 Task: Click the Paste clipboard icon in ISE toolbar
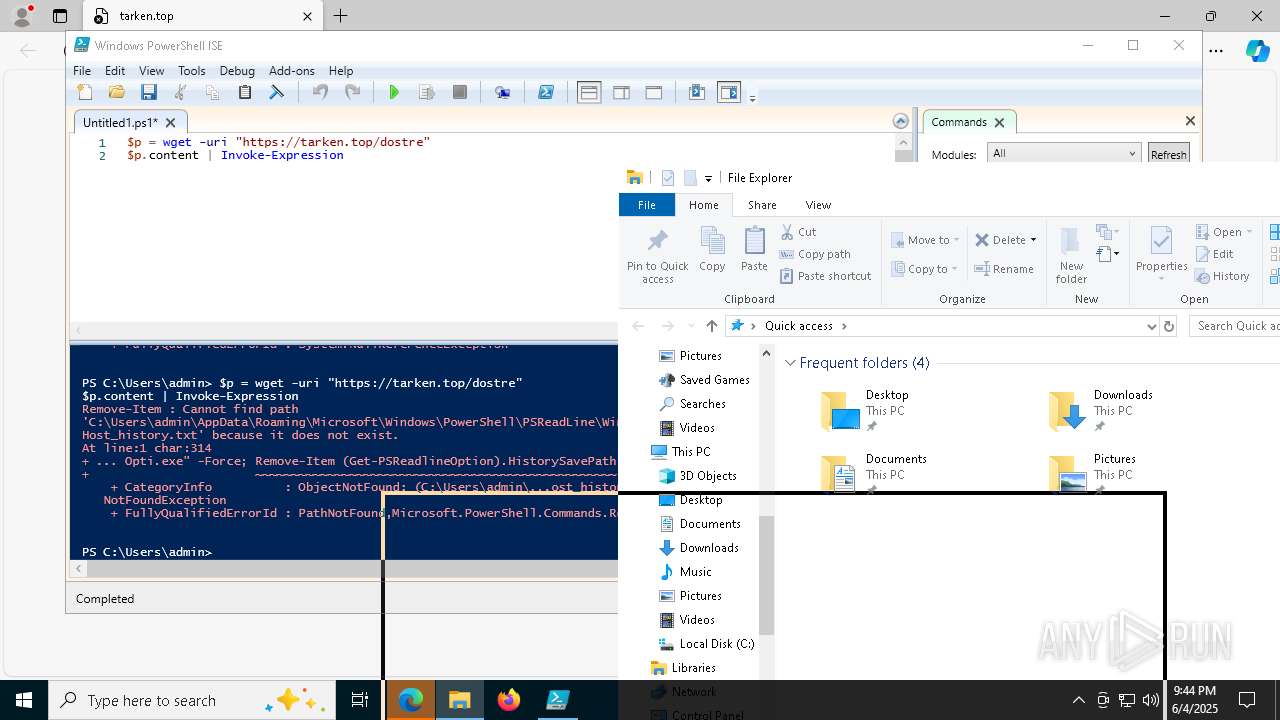245,92
